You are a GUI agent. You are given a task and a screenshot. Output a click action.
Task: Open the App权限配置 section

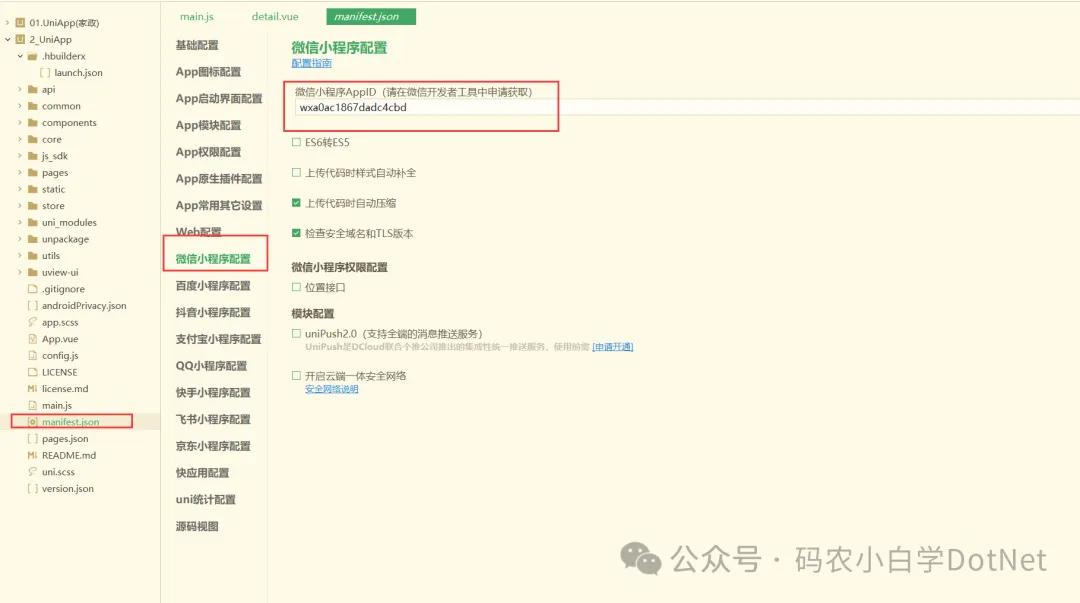pos(208,152)
